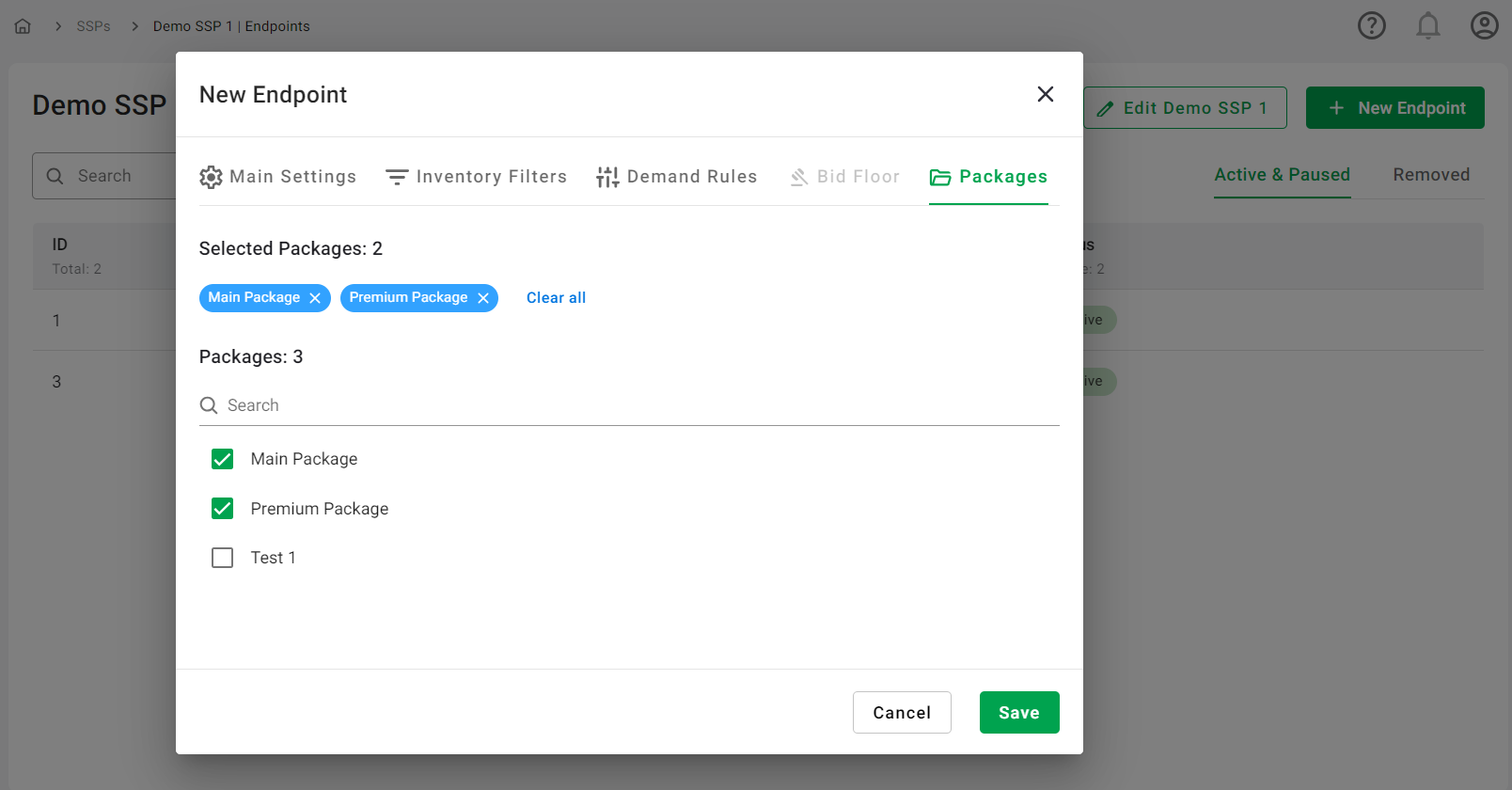This screenshot has height=790, width=1512.
Task: Uncheck the Main Package checkbox
Action: 223,459
